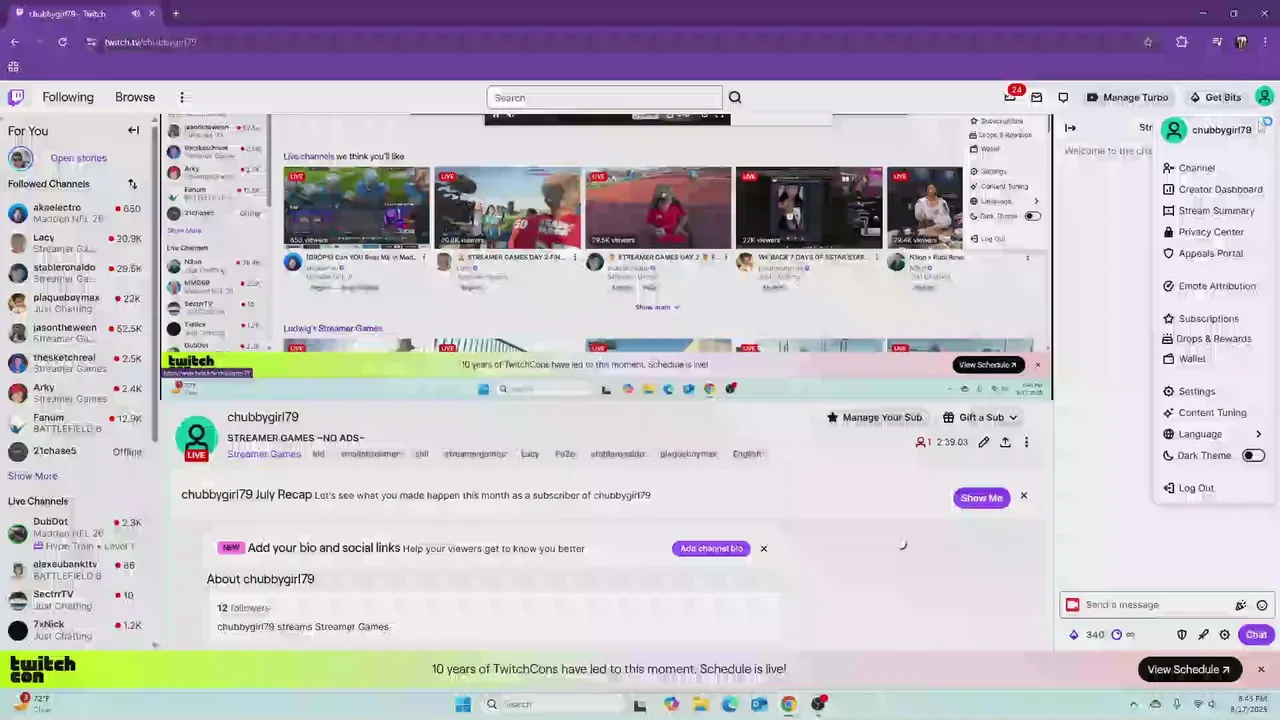Click the Add channel bio button
The image size is (1280, 720).
(711, 548)
